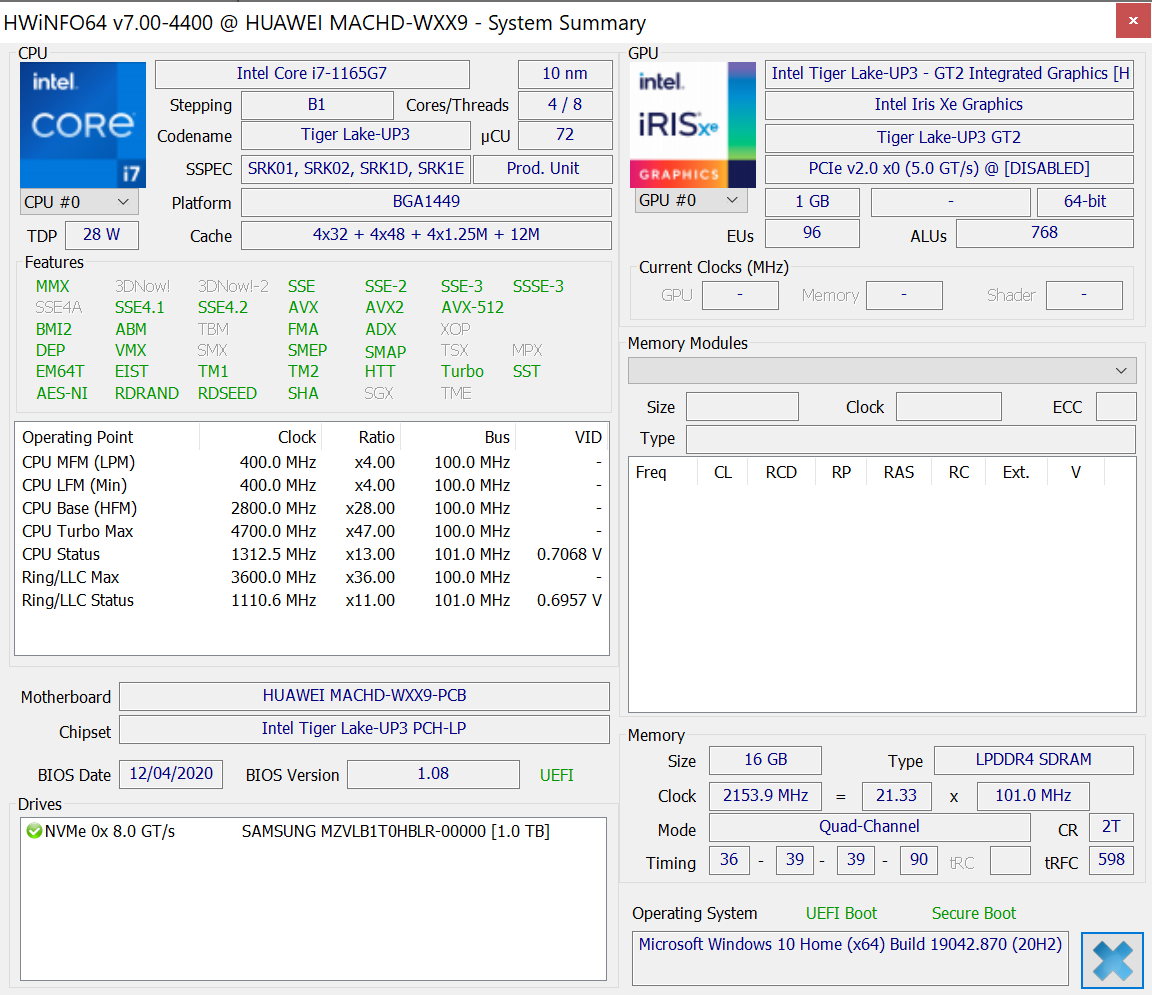
Task: Click the green UEFI label
Action: click(x=557, y=775)
